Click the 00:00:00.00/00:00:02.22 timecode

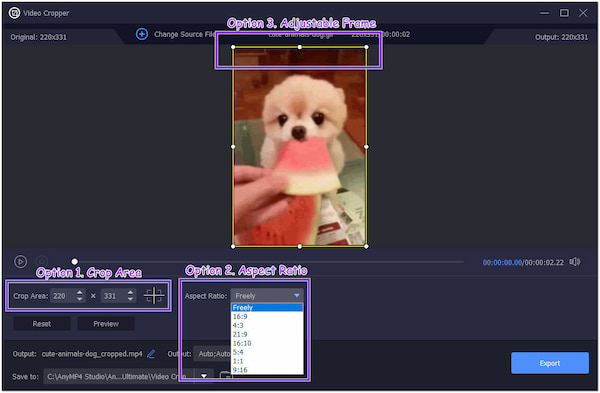pyautogui.click(x=523, y=263)
